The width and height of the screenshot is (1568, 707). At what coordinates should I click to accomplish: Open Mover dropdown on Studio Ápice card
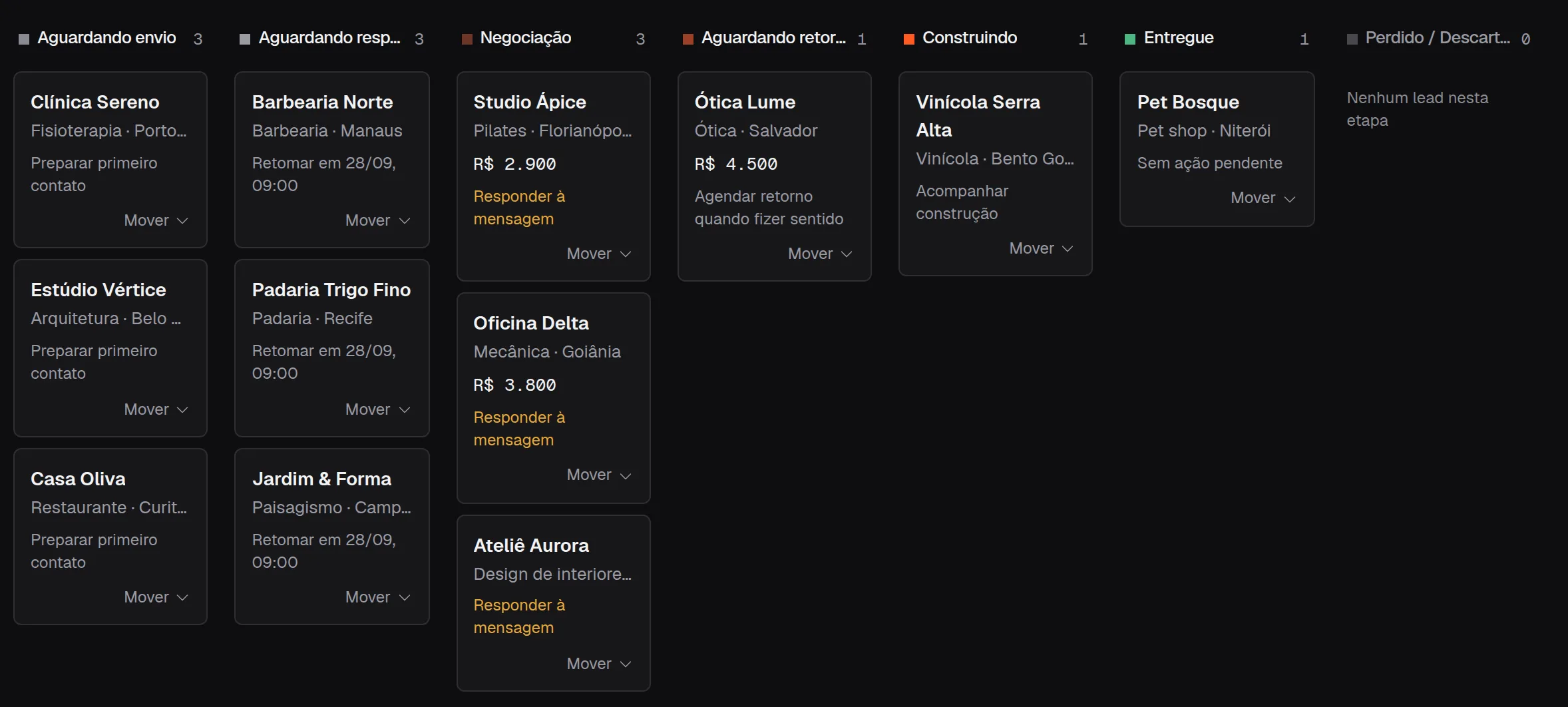coord(598,254)
